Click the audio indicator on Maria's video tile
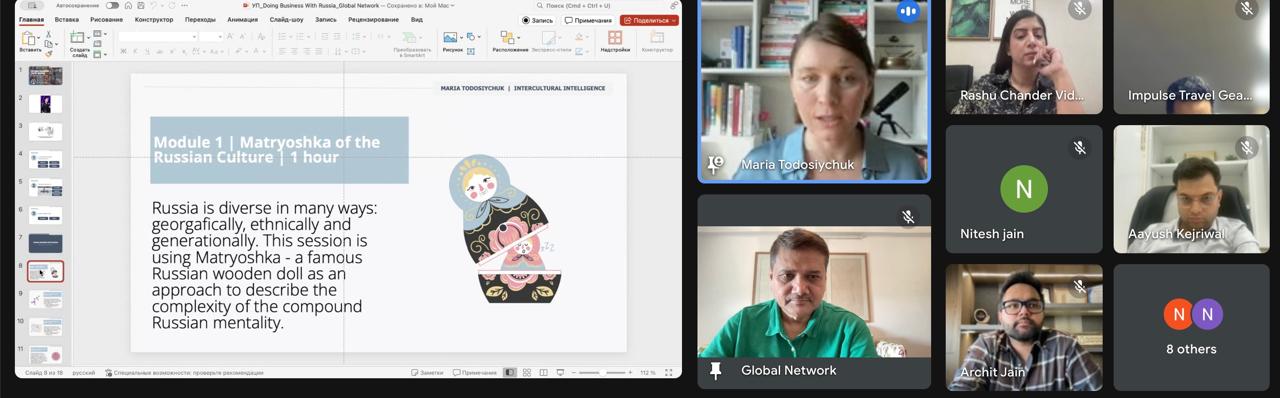 (908, 12)
